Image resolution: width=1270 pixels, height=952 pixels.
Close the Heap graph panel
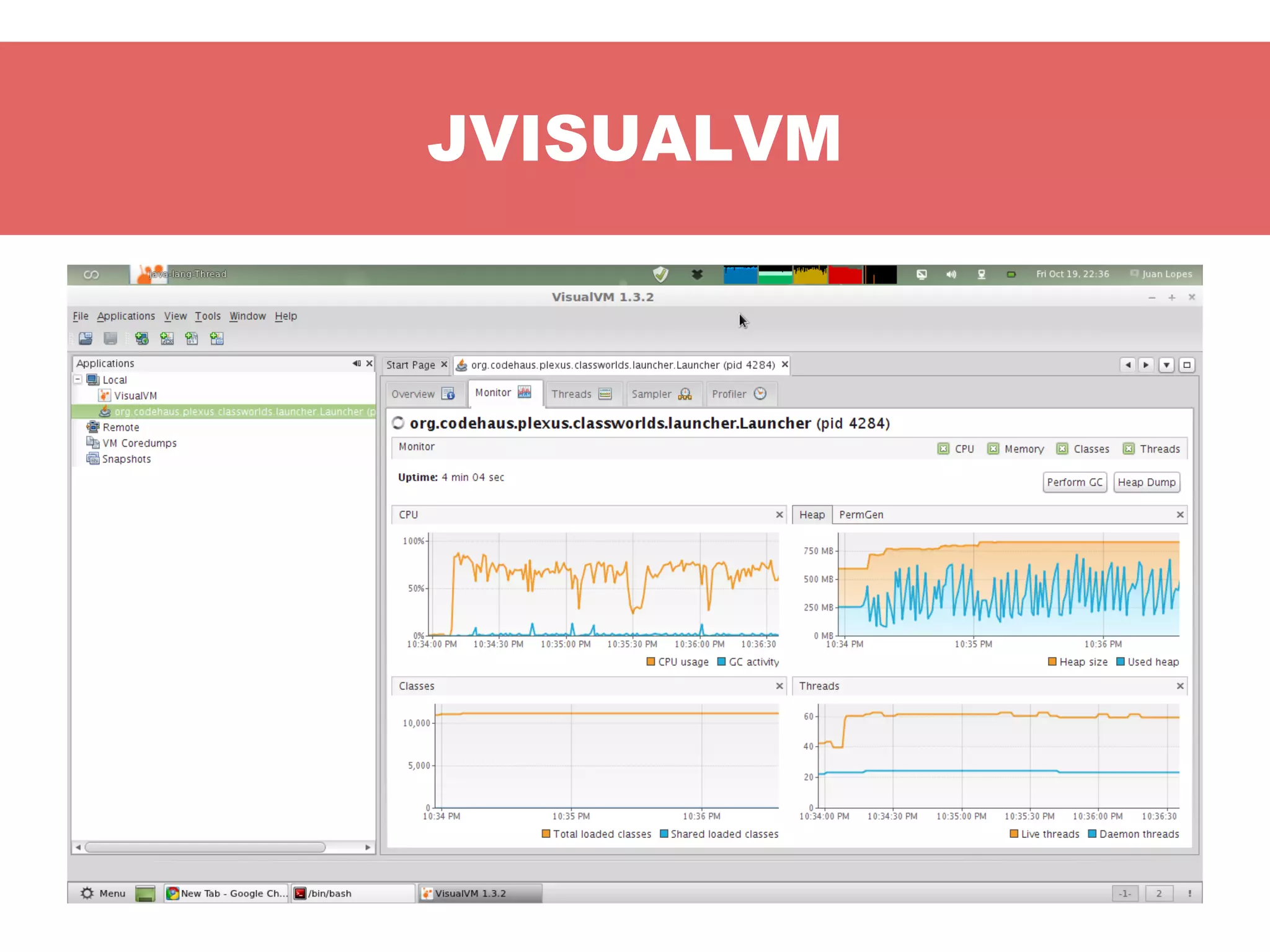(1180, 514)
